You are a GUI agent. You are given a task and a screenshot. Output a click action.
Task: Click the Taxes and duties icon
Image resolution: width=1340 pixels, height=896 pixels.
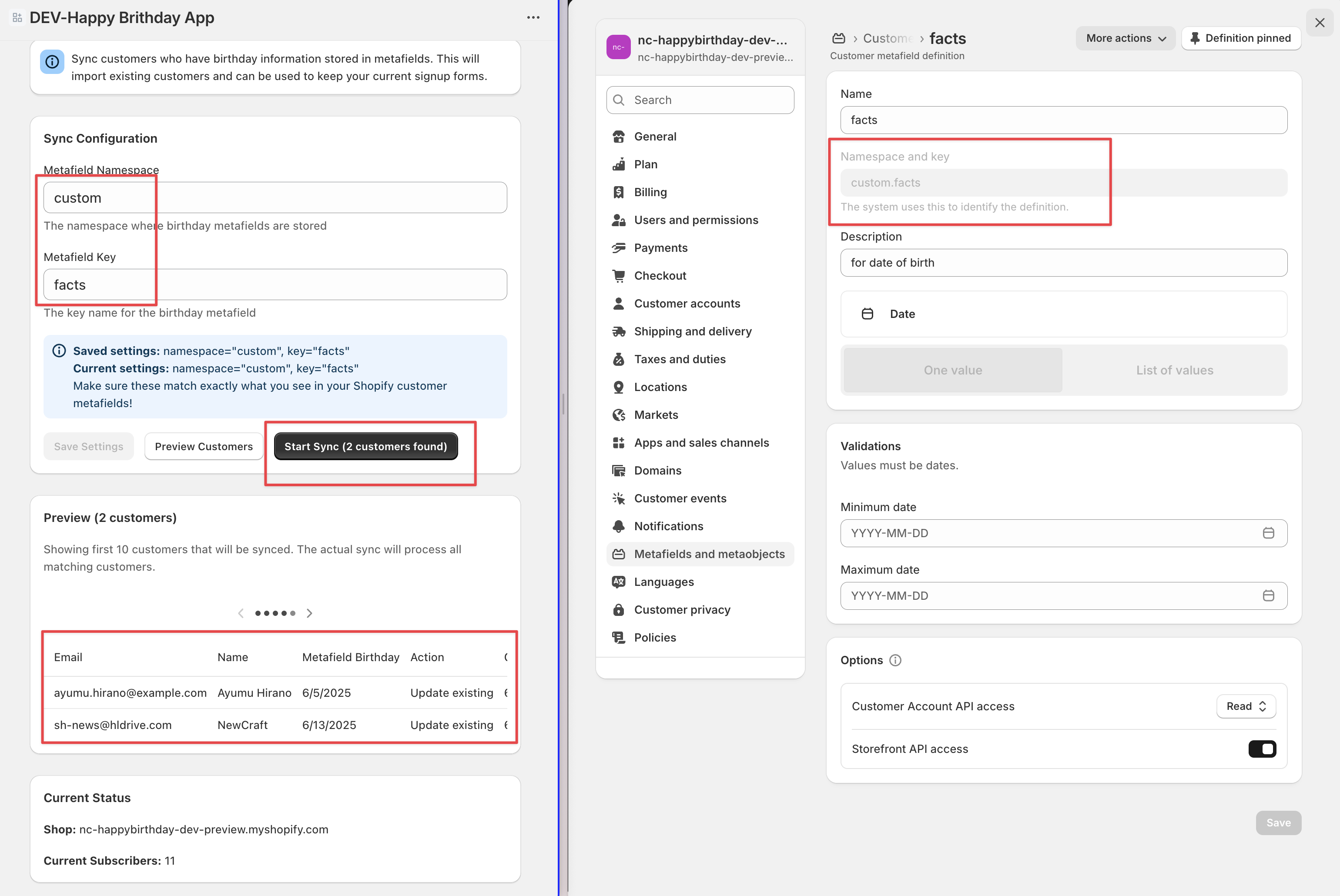(x=619, y=359)
